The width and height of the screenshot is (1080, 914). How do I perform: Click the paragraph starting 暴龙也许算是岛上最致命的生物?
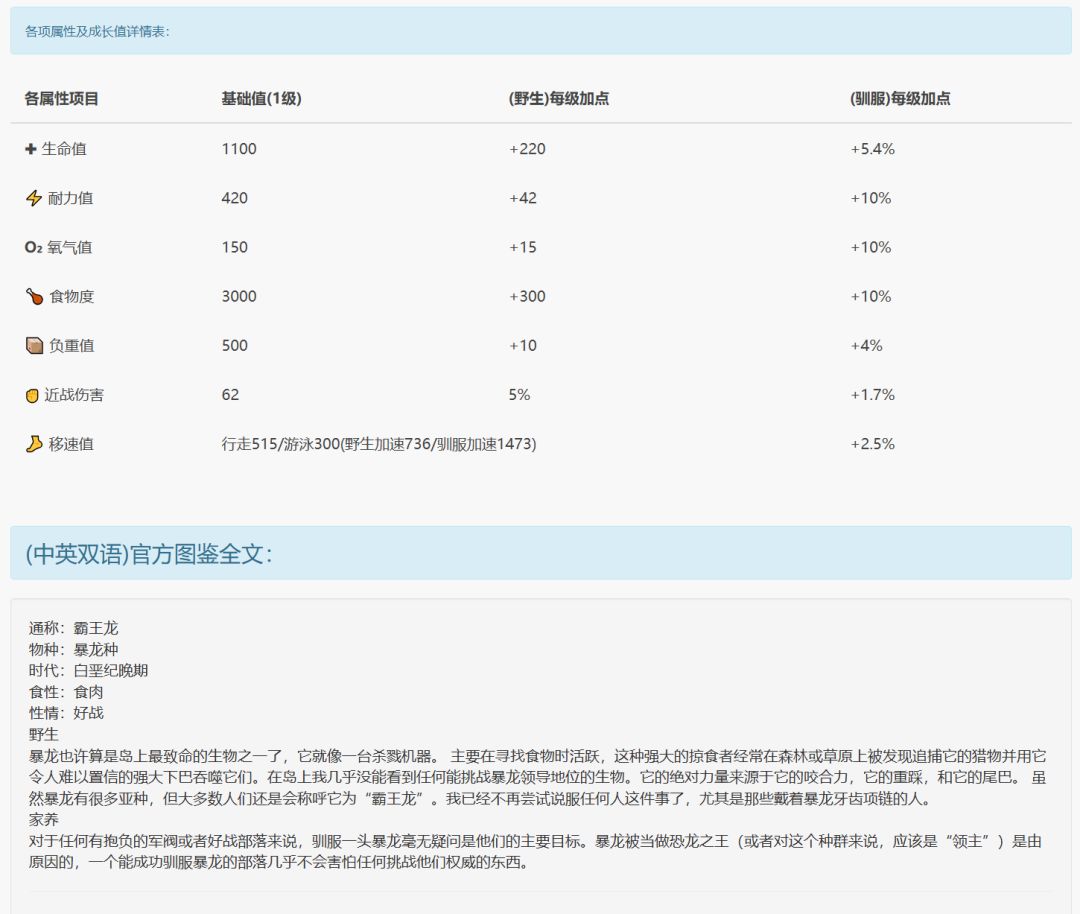(537, 778)
